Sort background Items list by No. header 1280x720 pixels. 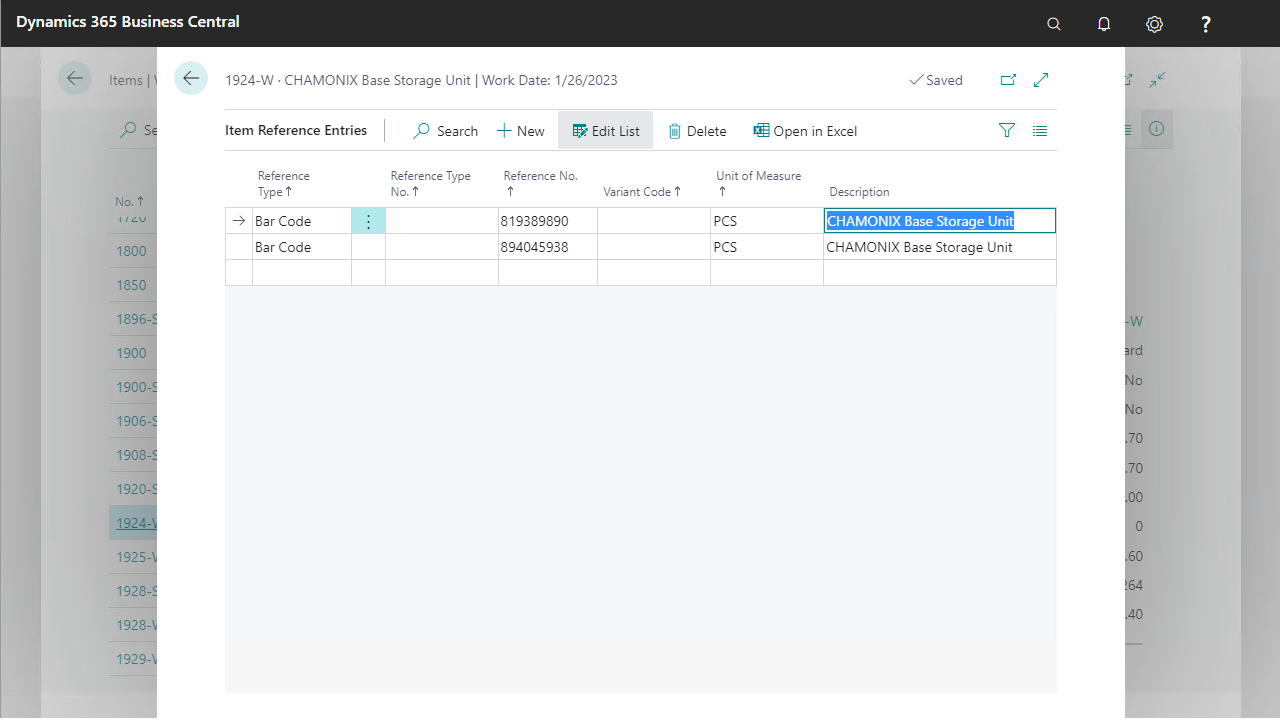pyautogui.click(x=129, y=201)
